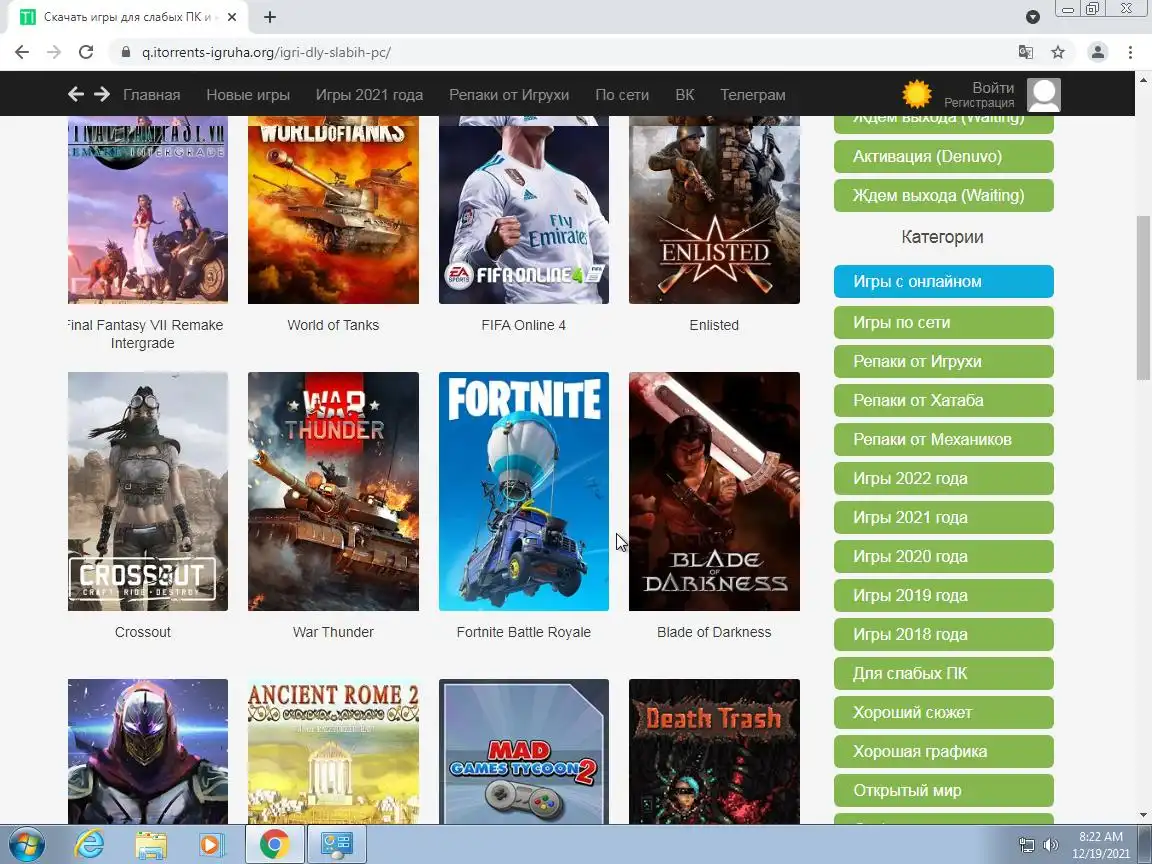Click the address bar URL field
The width and height of the screenshot is (1152, 864).
pos(573,52)
